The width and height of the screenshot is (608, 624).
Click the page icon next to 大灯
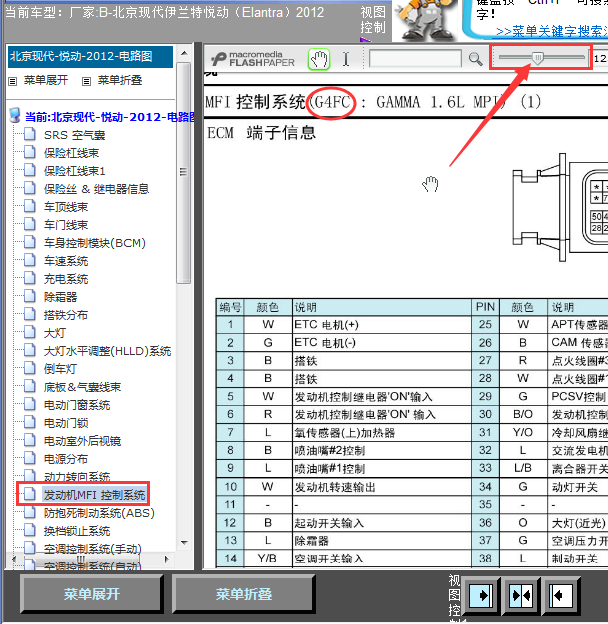click(29, 332)
